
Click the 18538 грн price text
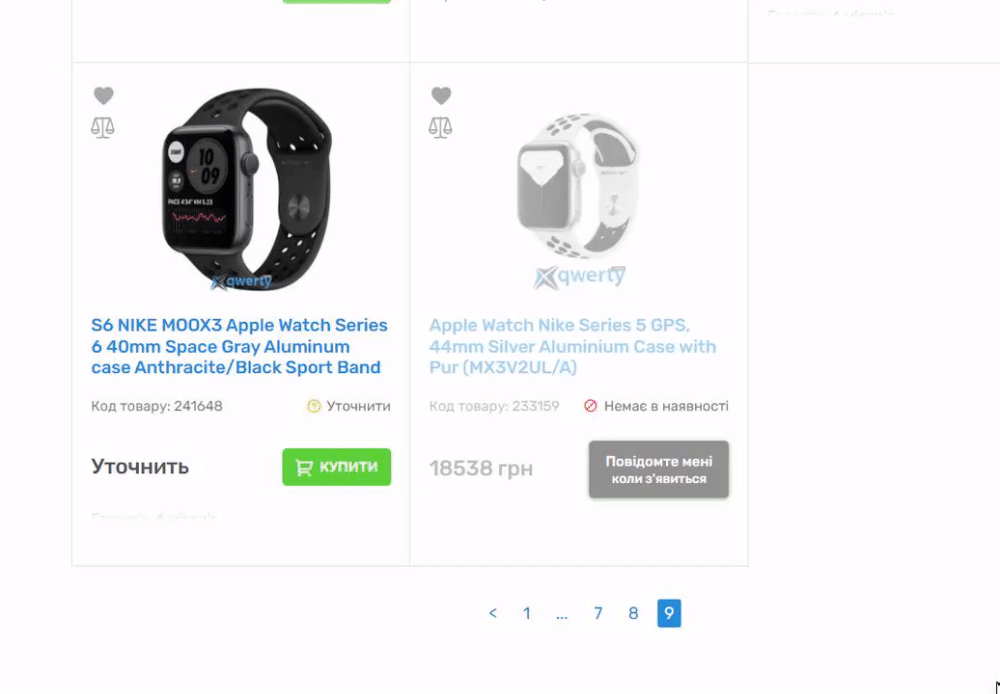point(481,469)
